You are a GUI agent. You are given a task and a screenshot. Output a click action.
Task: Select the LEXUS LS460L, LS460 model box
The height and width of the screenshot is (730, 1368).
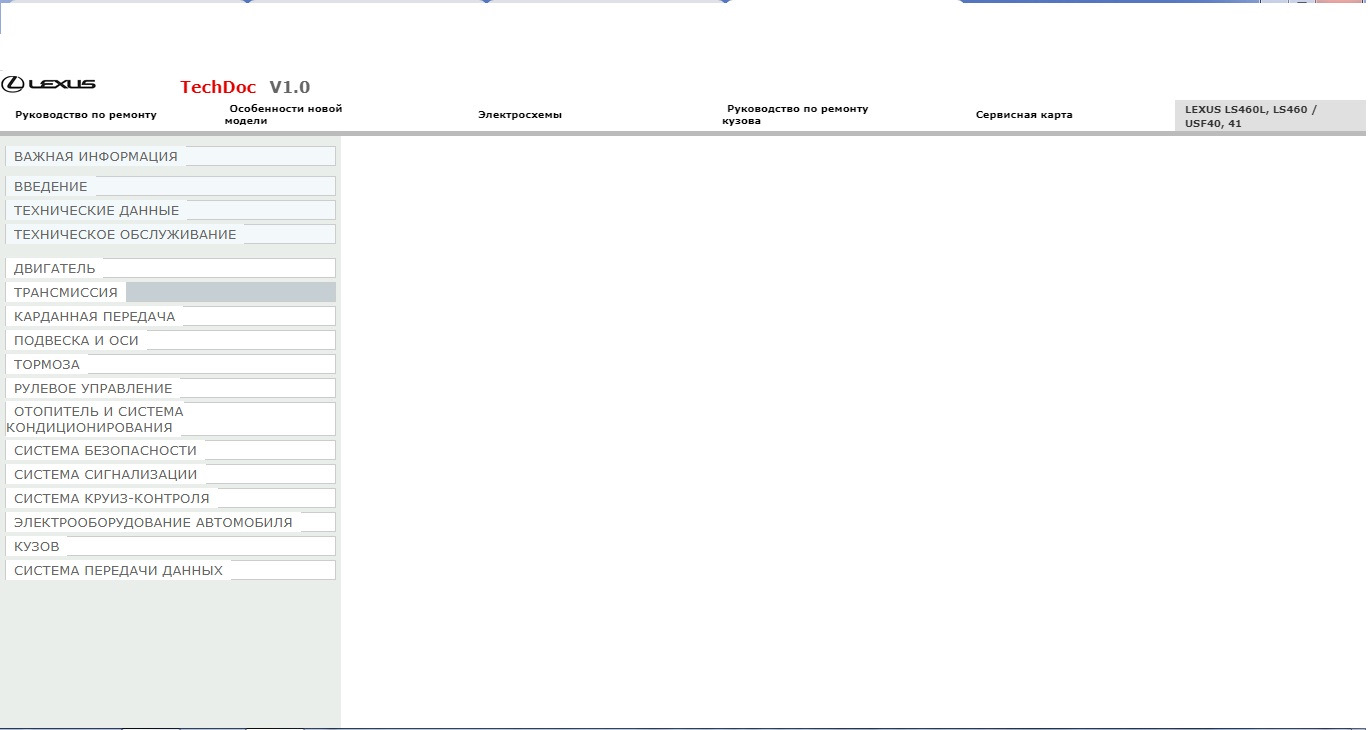1270,116
